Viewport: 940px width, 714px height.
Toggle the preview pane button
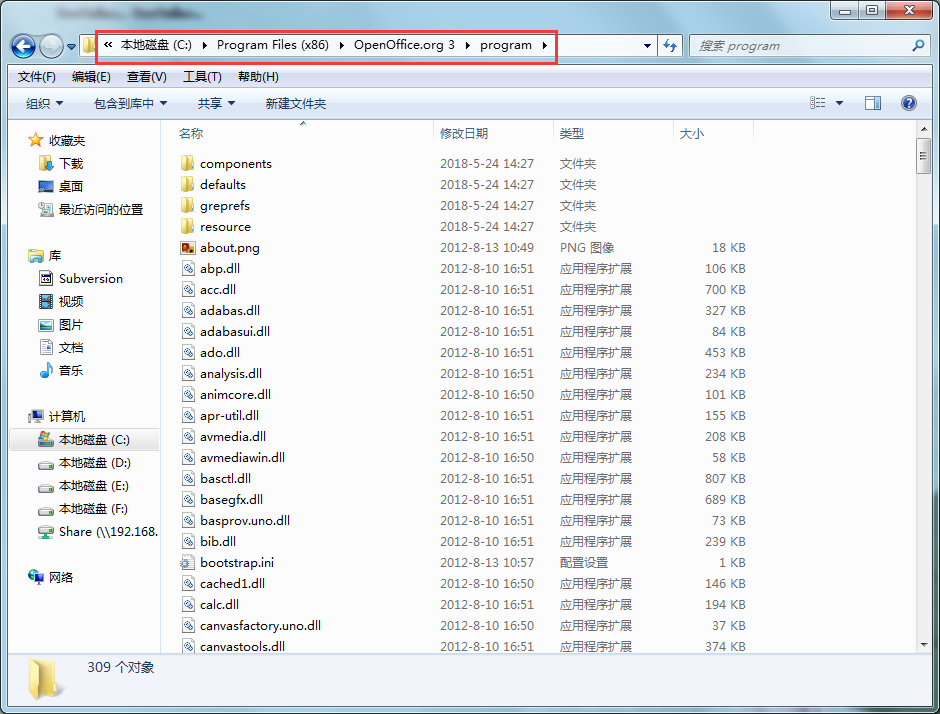(x=873, y=103)
